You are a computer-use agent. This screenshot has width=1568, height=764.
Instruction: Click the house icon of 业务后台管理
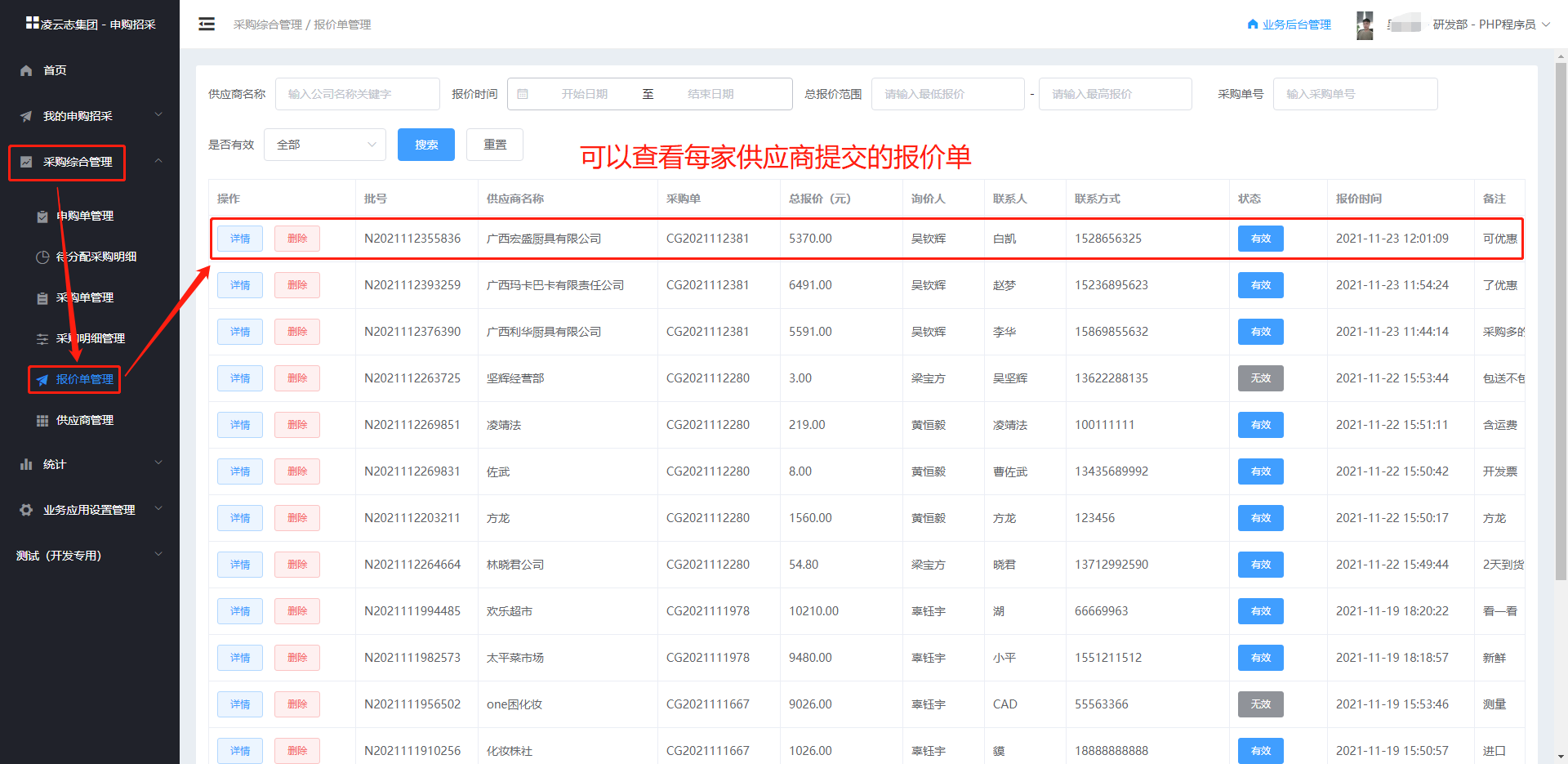(x=1253, y=25)
